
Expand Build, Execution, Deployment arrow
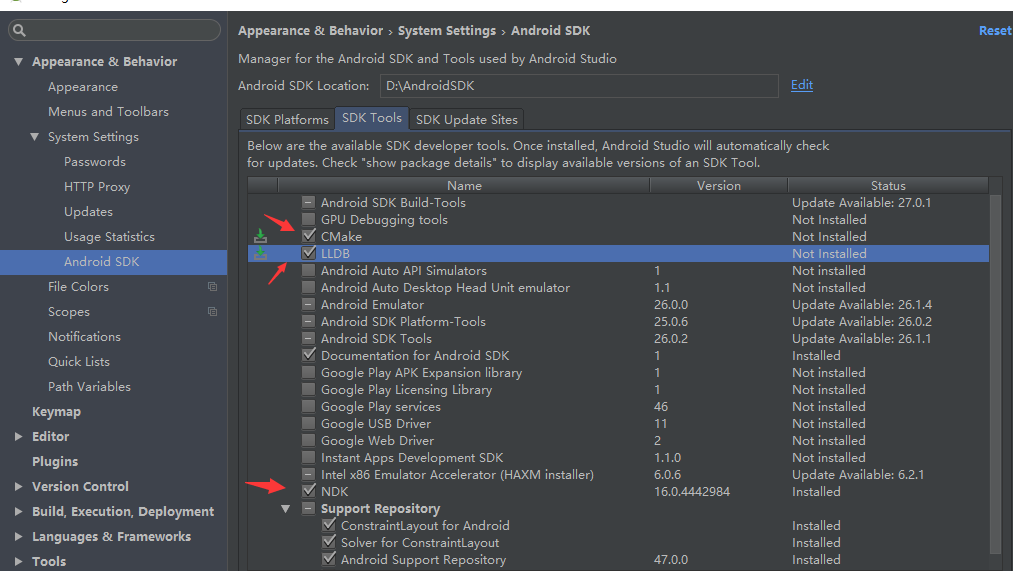(x=18, y=512)
